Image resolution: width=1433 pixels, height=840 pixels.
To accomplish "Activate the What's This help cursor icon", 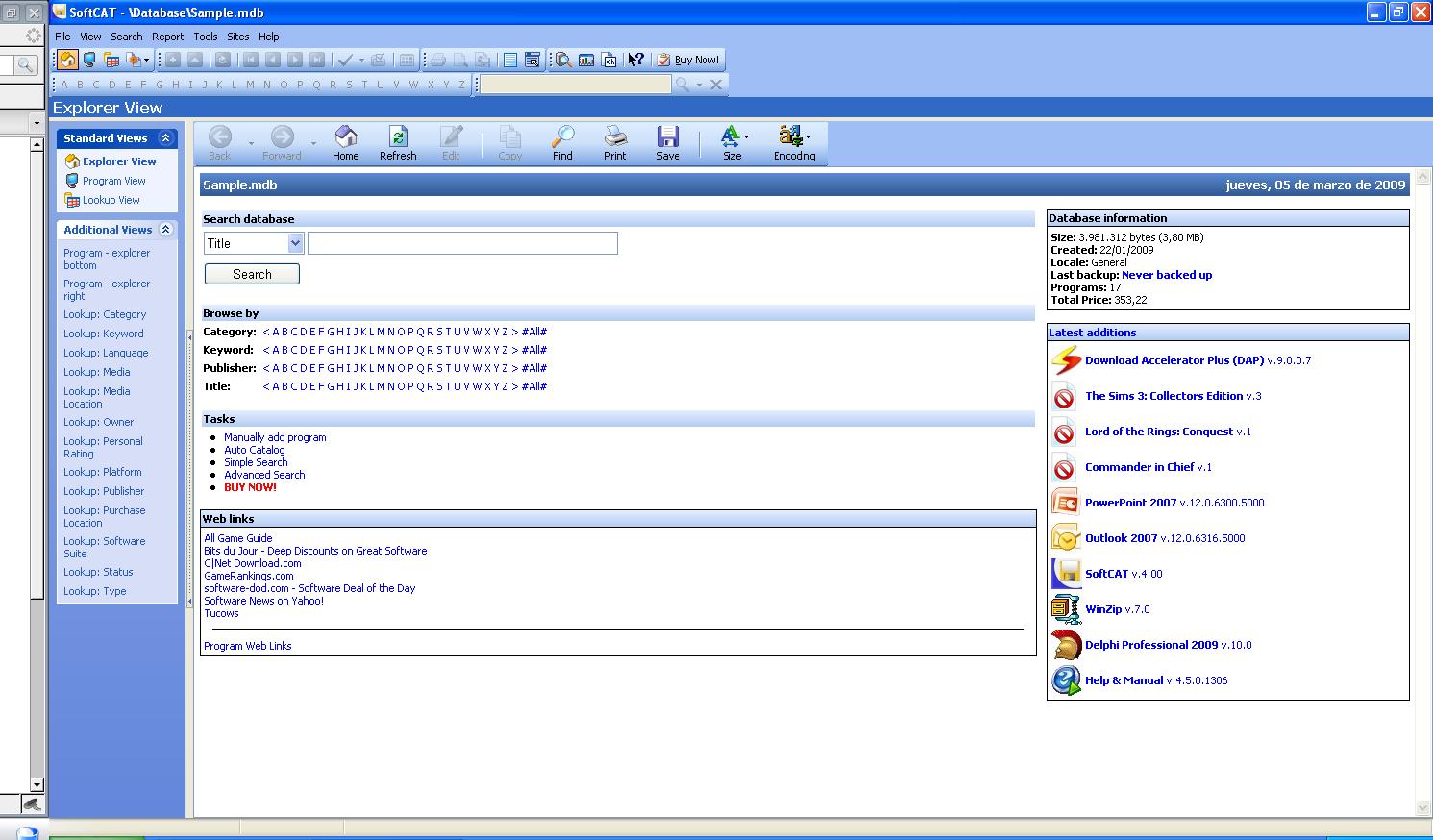I will (635, 60).
